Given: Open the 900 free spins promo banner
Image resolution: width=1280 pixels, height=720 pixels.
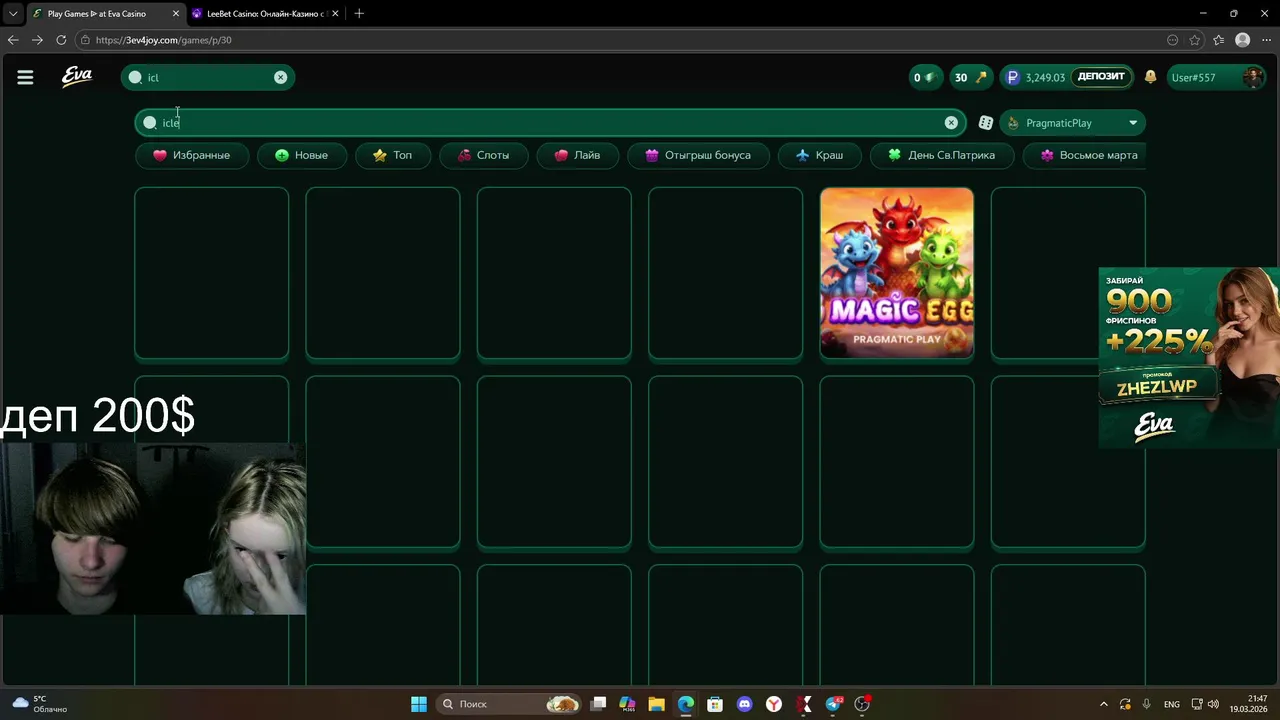Looking at the screenshot, I should pyautogui.click(x=1188, y=357).
